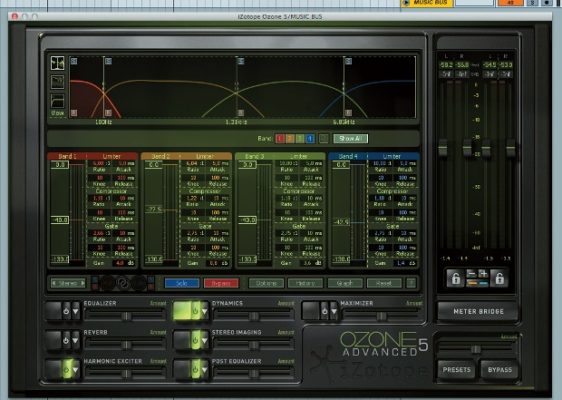This screenshot has height=400, width=562.
Task: Select the dynamics curve view icon above Show
Action: [x=57, y=101]
